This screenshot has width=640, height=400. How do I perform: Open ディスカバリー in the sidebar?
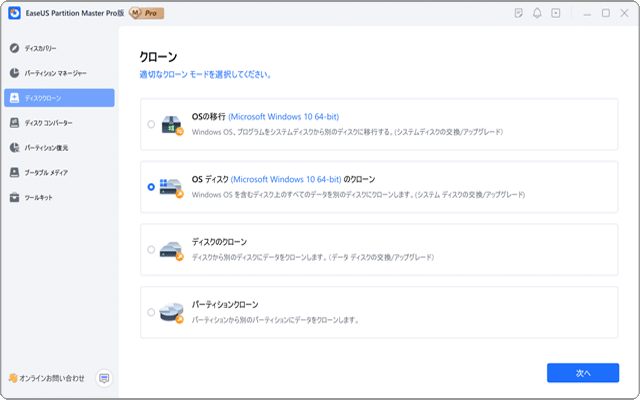coord(59,48)
